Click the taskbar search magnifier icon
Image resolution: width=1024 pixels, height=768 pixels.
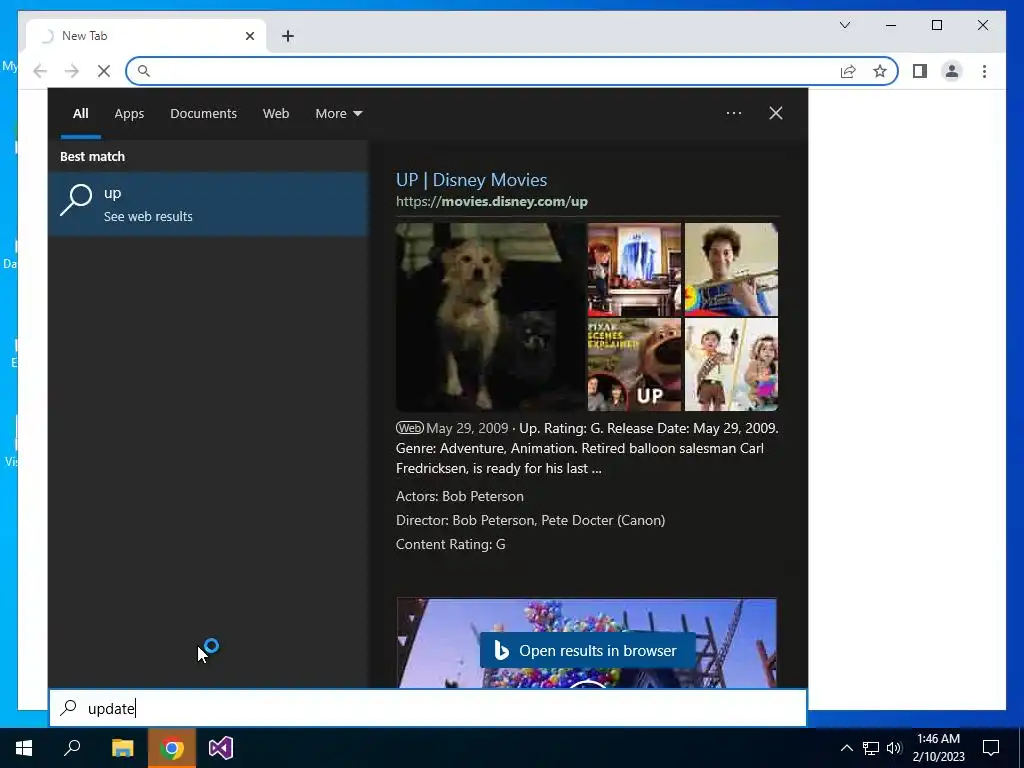72,748
